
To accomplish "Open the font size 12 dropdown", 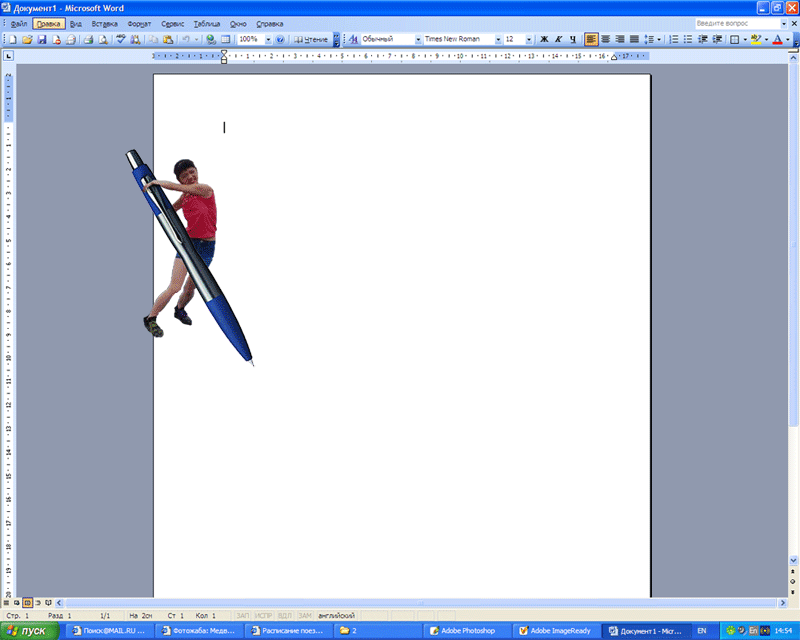I will 529,39.
